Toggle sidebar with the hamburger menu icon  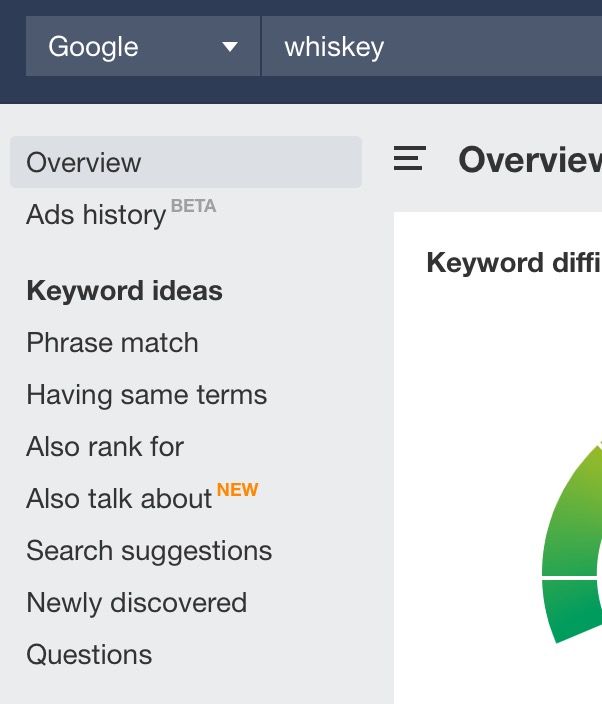click(409, 158)
